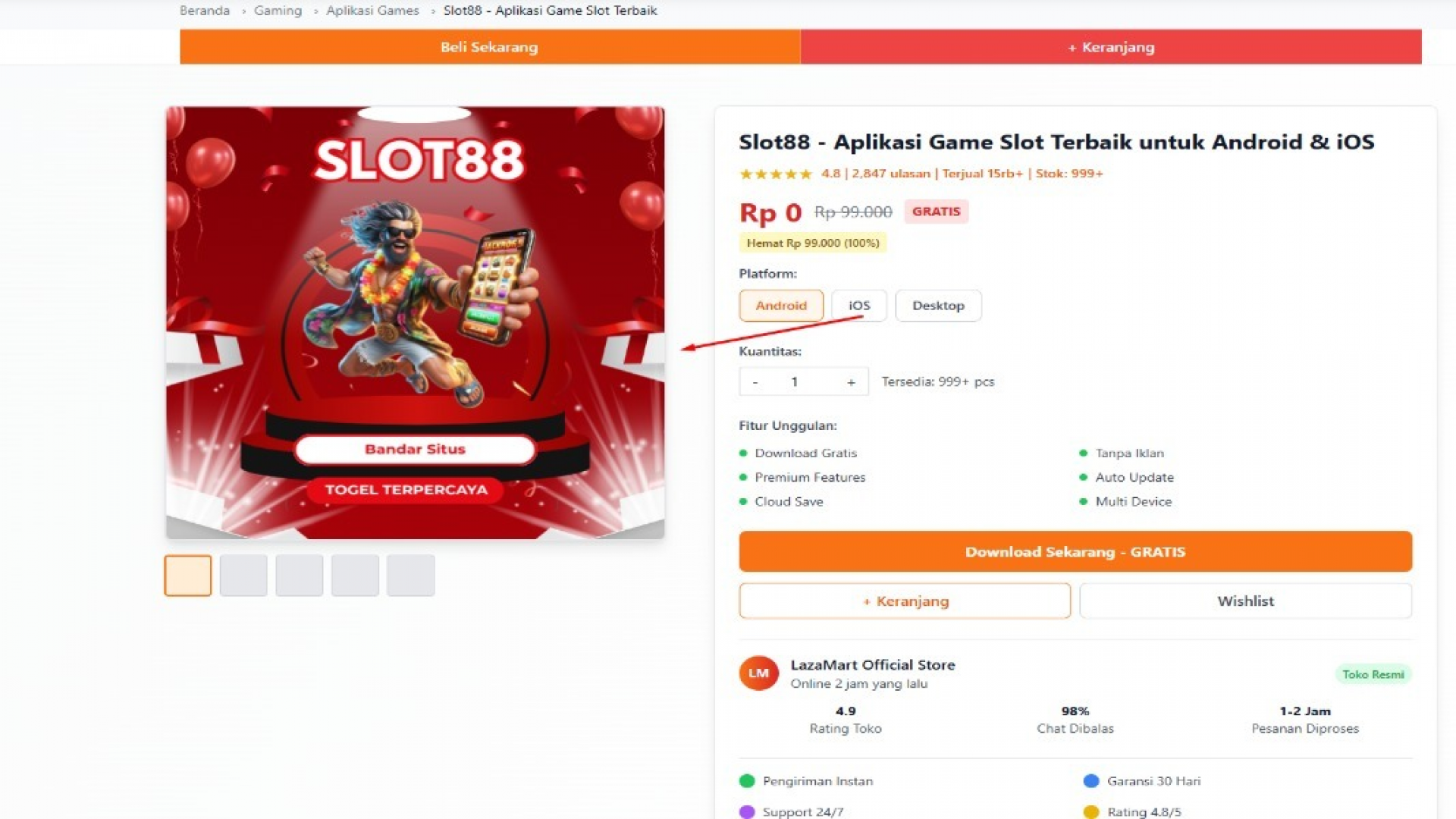Click the quantity input field
This screenshot has height=819, width=1456.
pyautogui.click(x=795, y=382)
